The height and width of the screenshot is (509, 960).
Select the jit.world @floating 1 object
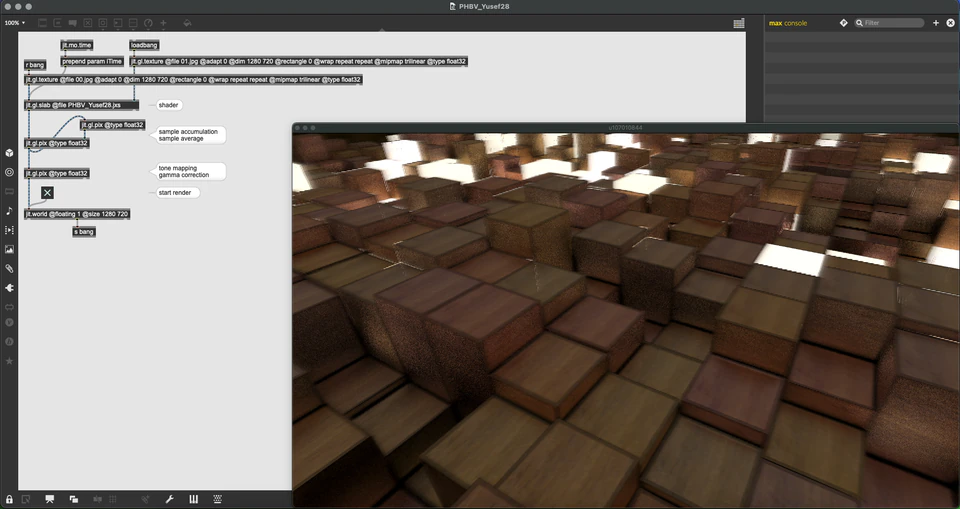click(x=77, y=214)
